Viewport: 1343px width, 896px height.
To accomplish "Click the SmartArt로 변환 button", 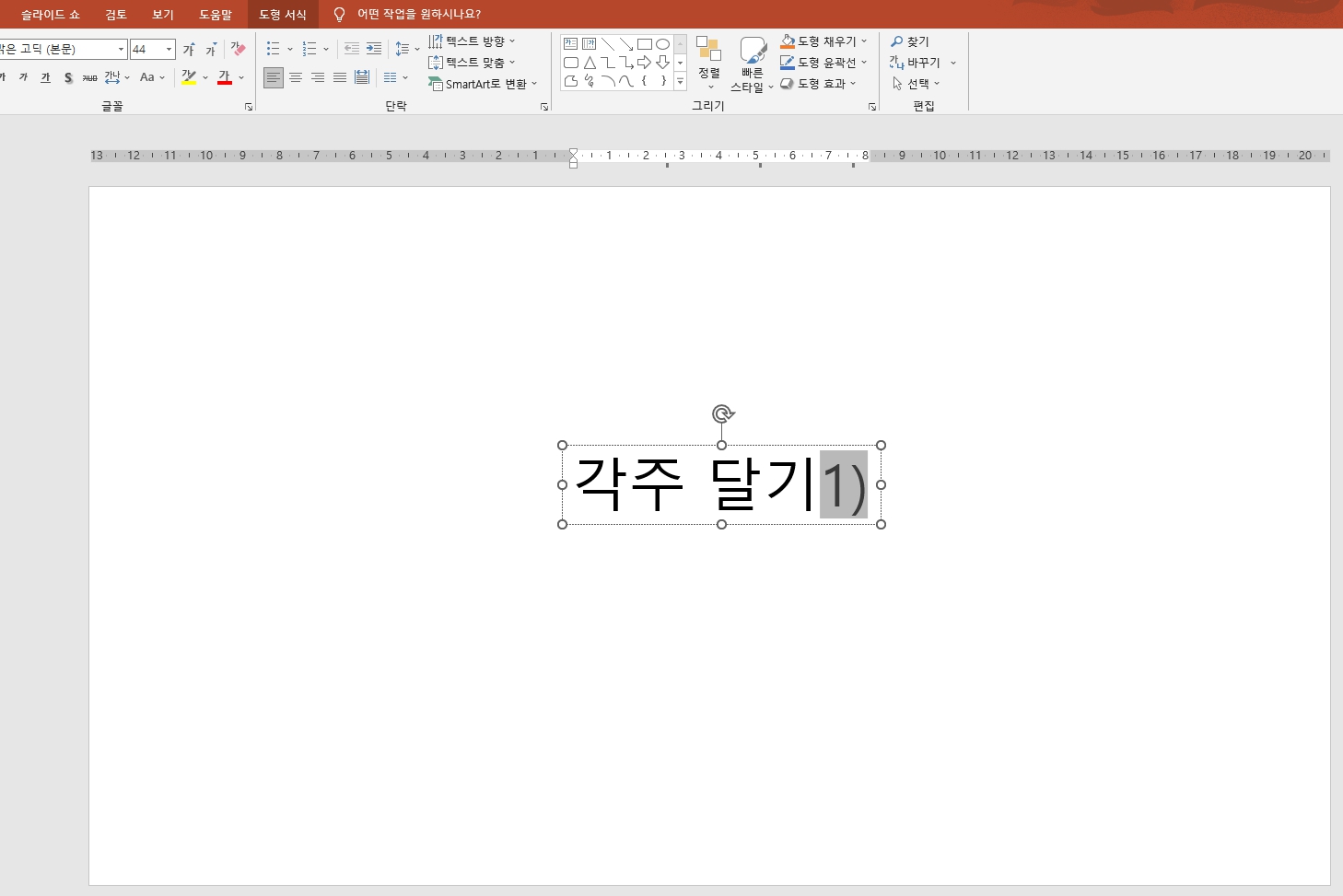I will pyautogui.click(x=481, y=84).
